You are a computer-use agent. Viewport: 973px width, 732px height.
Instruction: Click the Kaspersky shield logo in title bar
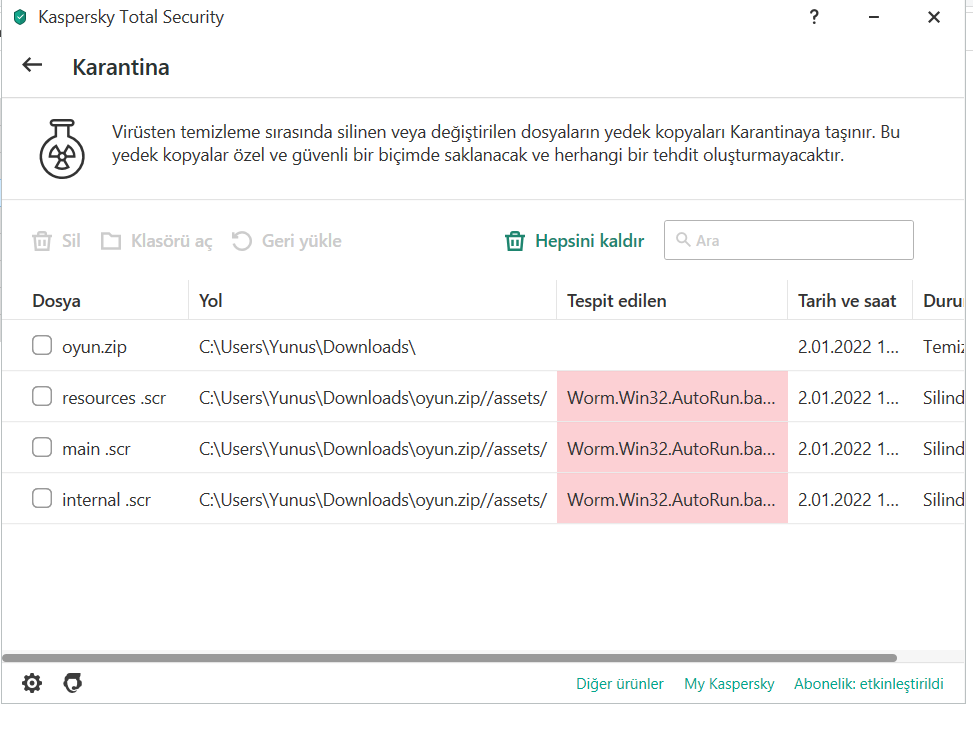[x=20, y=17]
